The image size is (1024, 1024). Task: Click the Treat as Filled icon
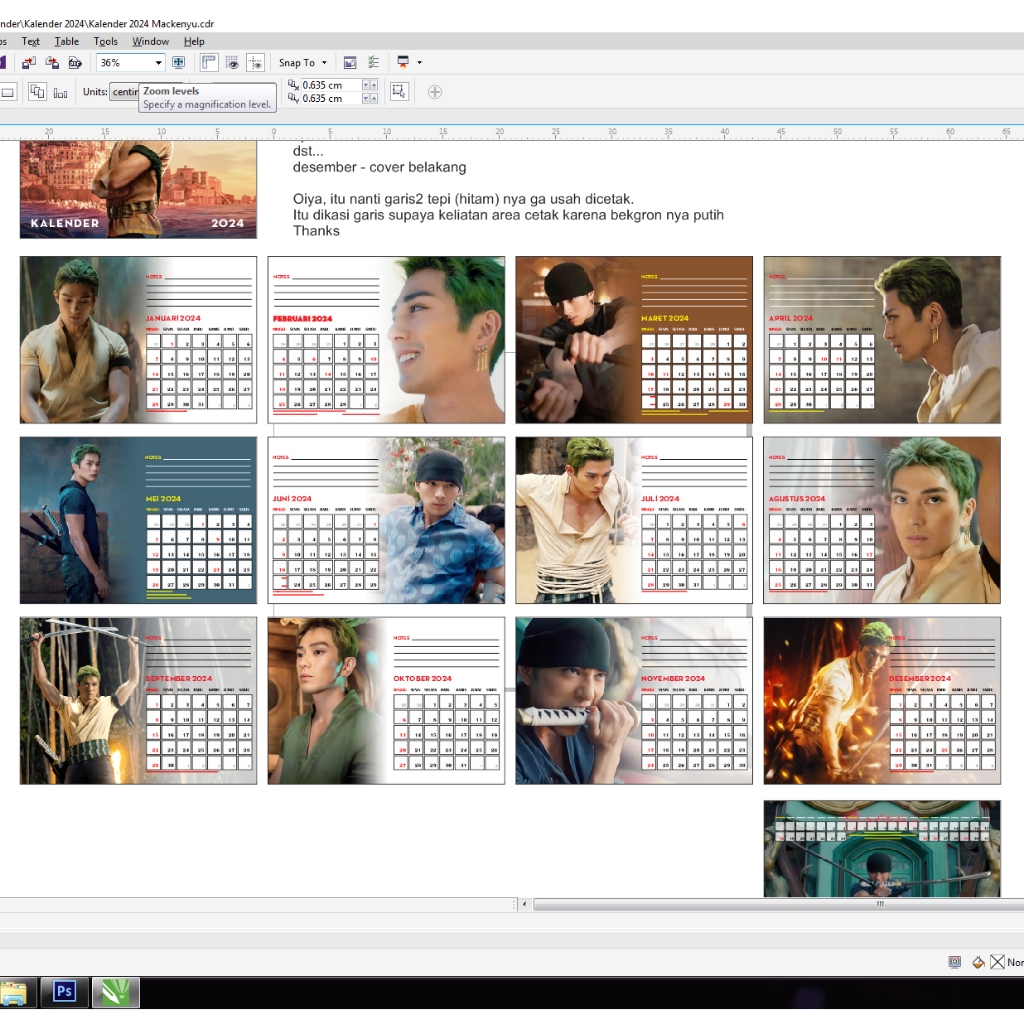(x=399, y=92)
